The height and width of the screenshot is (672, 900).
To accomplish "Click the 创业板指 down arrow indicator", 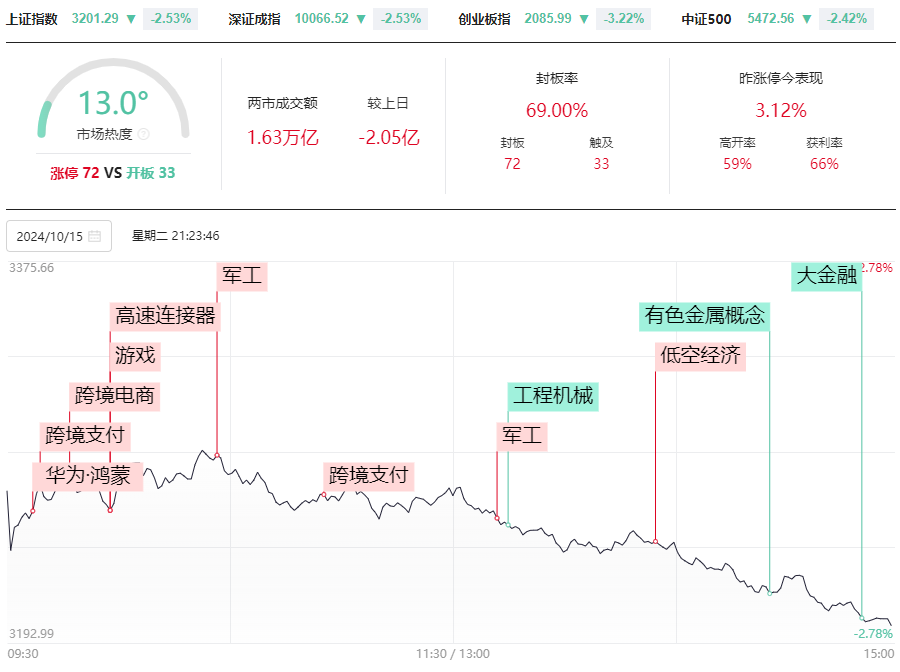I will (x=584, y=19).
